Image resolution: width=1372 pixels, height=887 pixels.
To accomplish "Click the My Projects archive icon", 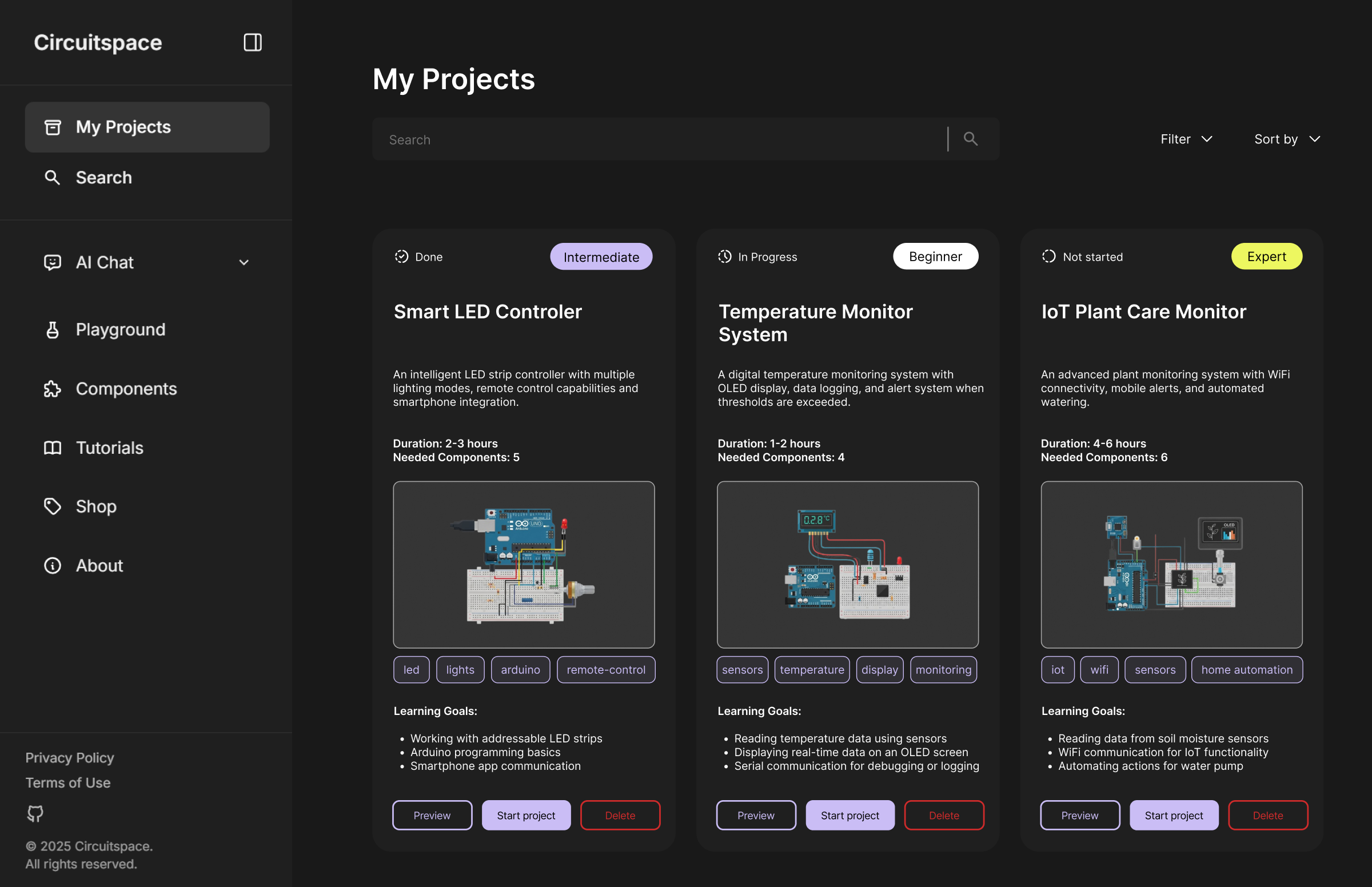I will pos(53,127).
